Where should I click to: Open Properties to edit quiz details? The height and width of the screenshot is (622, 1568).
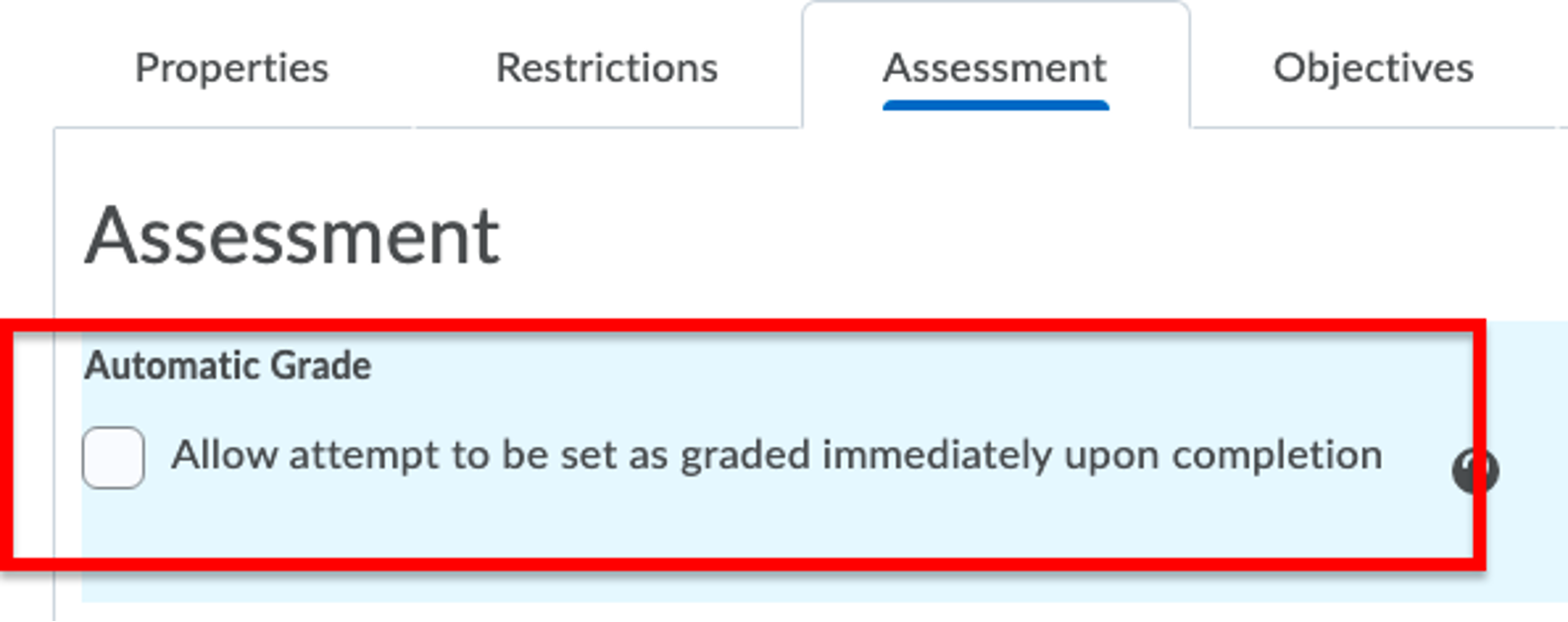point(233,67)
